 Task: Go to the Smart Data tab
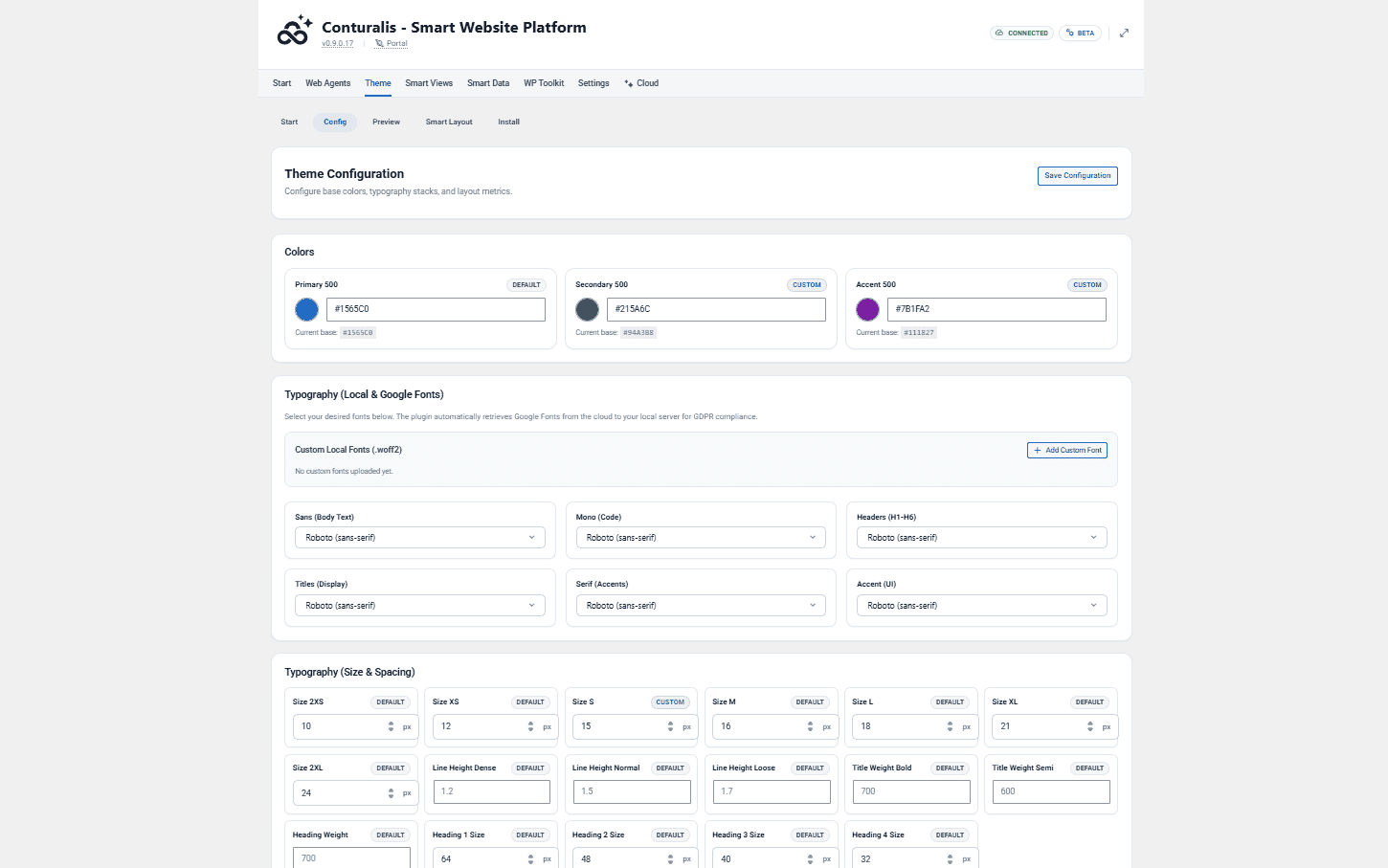(x=488, y=83)
